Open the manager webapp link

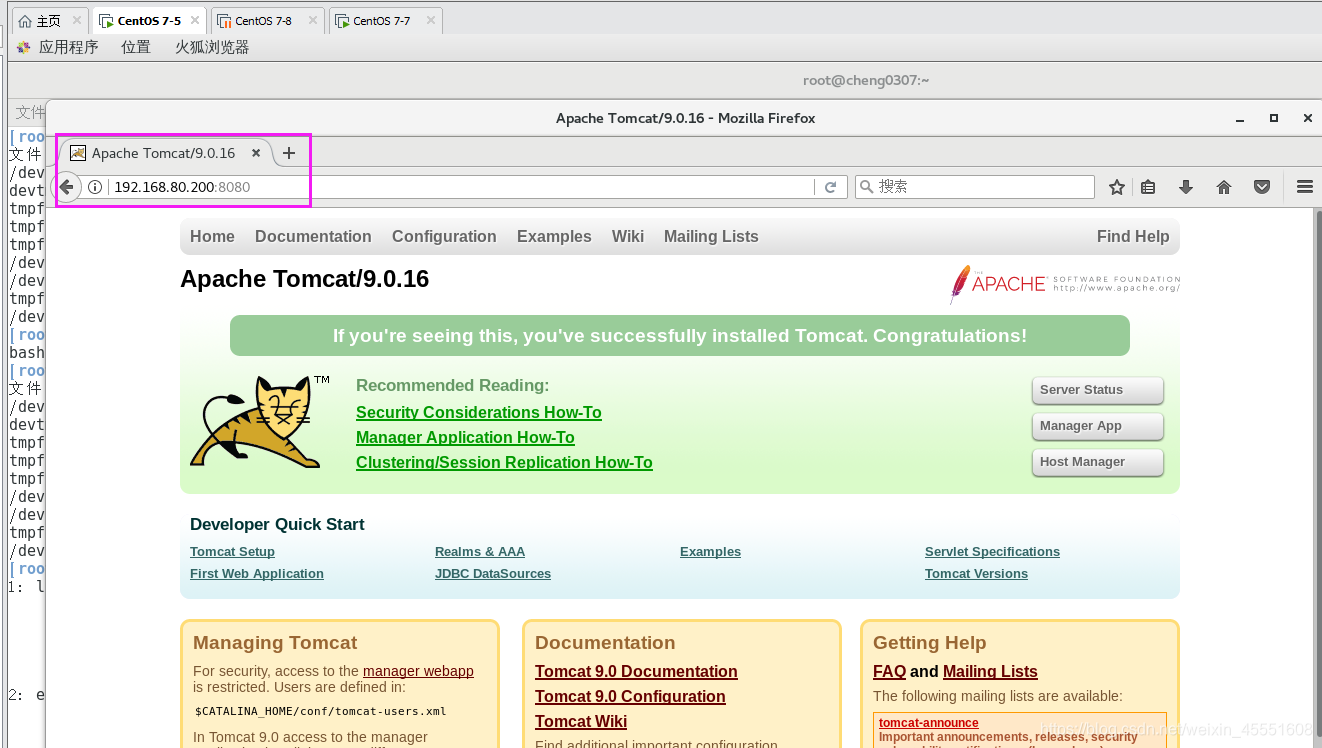coord(418,671)
